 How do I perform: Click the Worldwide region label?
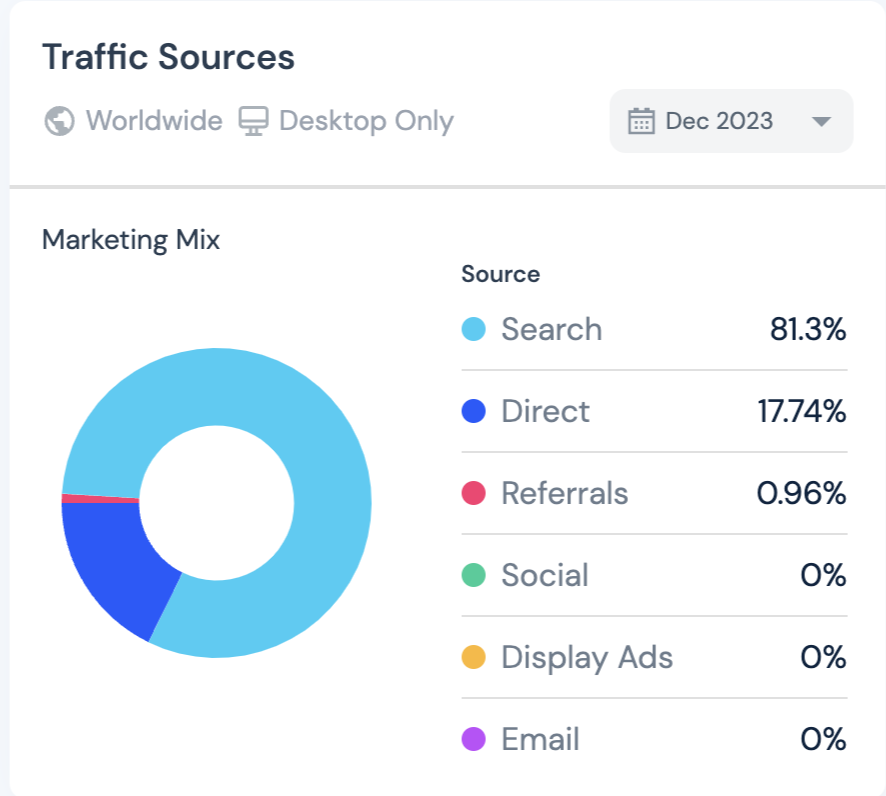pyautogui.click(x=154, y=122)
